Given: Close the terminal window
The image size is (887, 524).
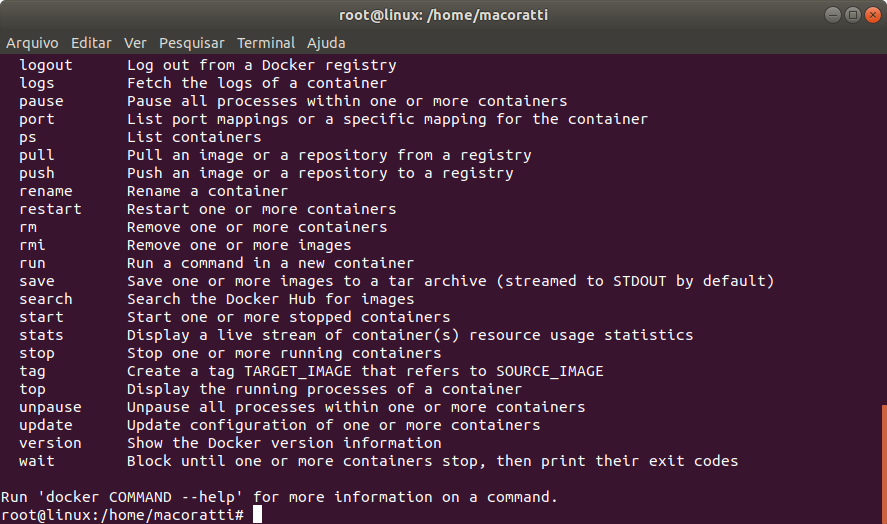Looking at the screenshot, I should 873,15.
